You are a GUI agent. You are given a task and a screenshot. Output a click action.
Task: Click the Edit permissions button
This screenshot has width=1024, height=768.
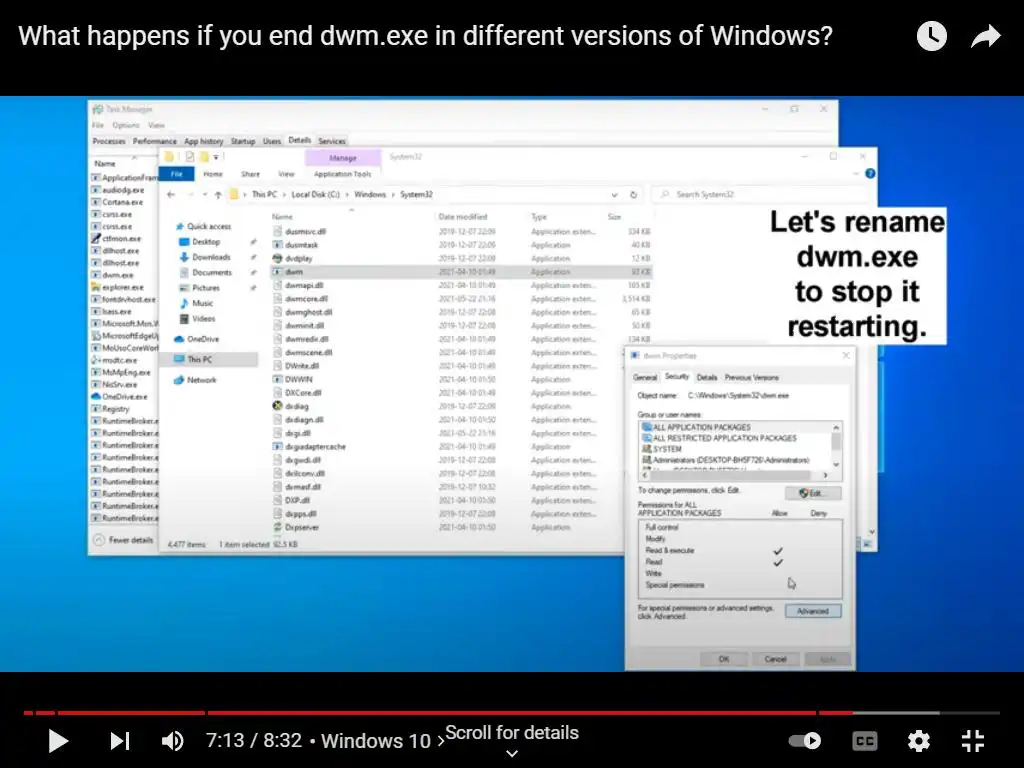tap(812, 493)
